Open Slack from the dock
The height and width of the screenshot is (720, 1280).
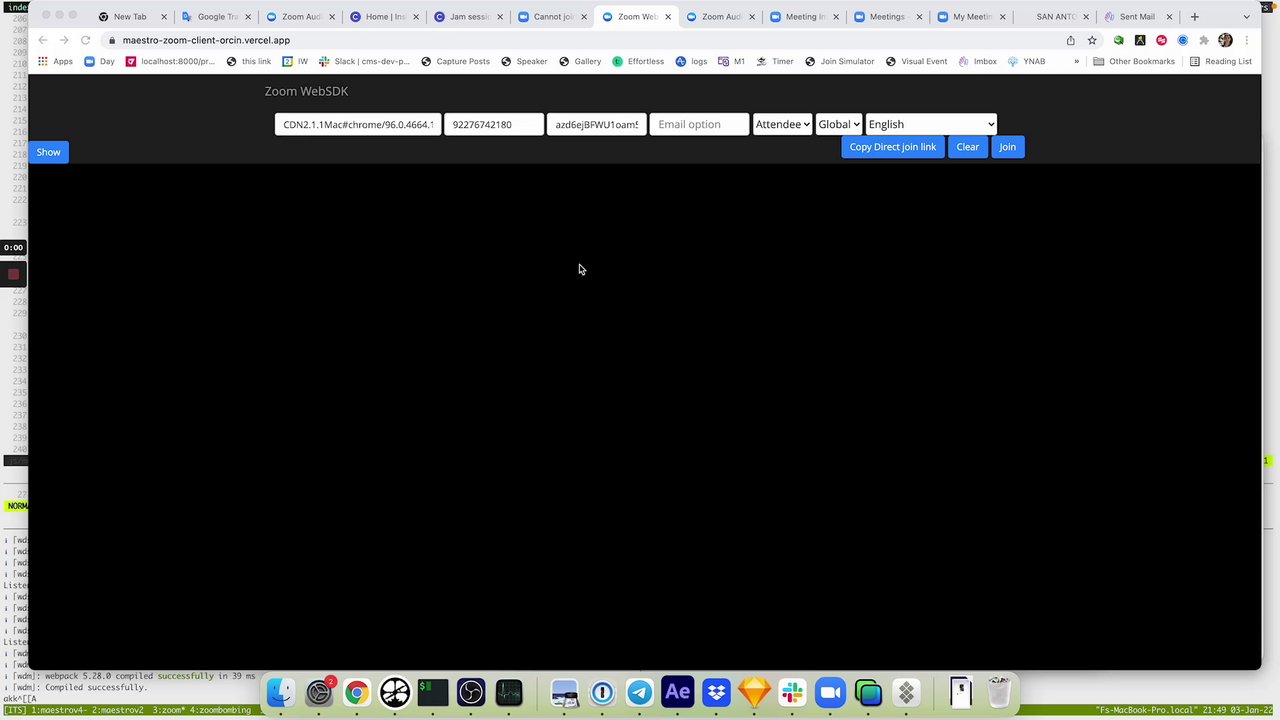coord(792,692)
